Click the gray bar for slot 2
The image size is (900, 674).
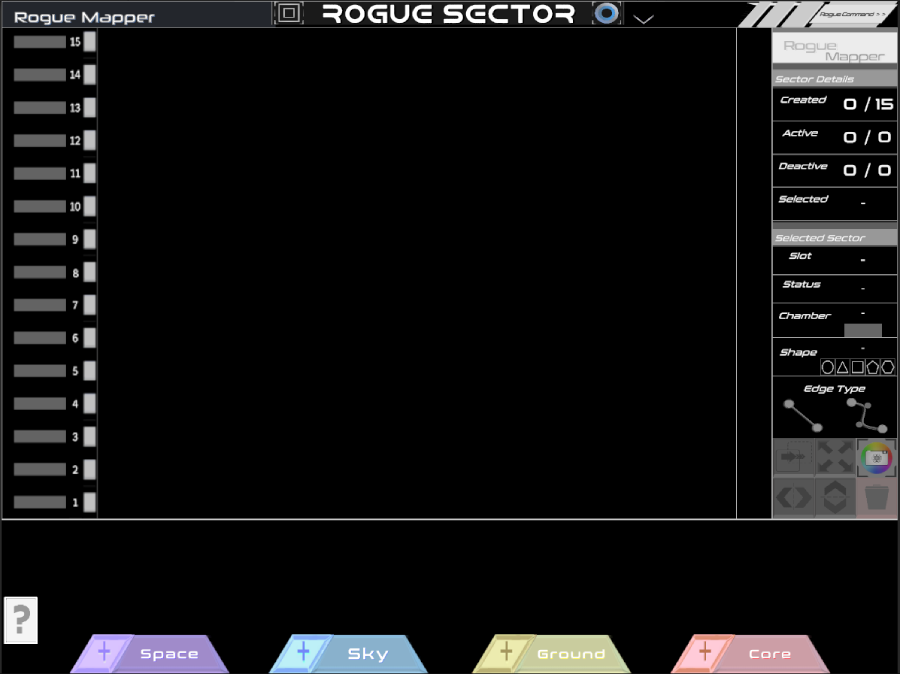click(x=40, y=470)
